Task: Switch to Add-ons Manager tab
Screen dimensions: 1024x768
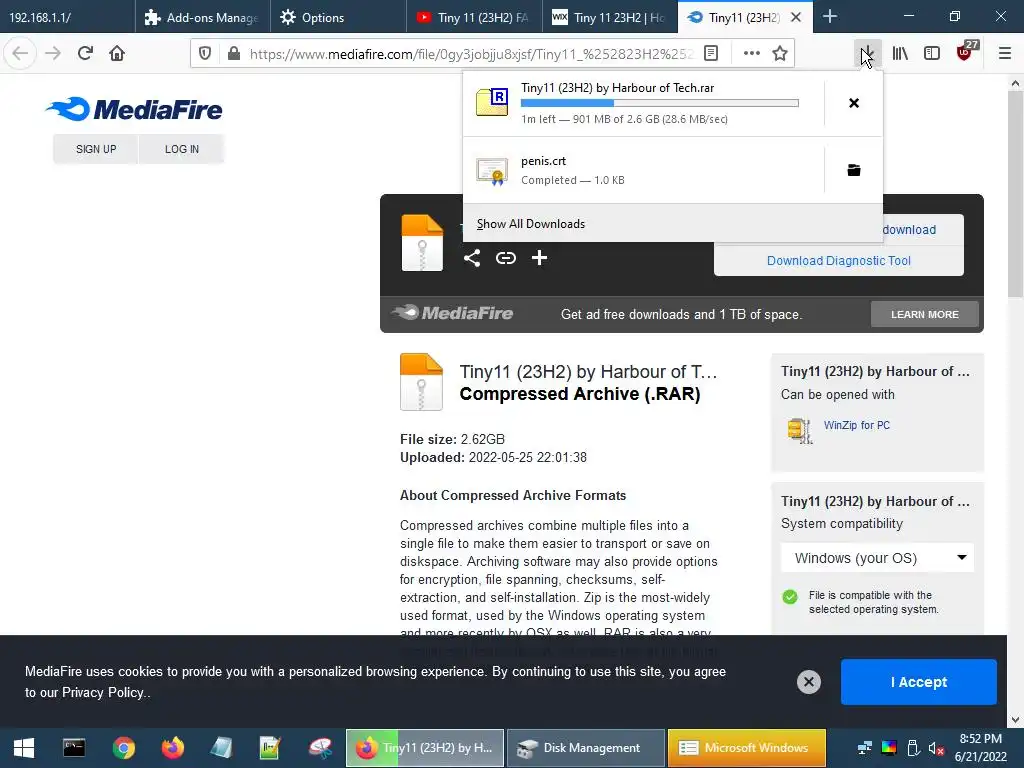Action: pyautogui.click(x=203, y=17)
